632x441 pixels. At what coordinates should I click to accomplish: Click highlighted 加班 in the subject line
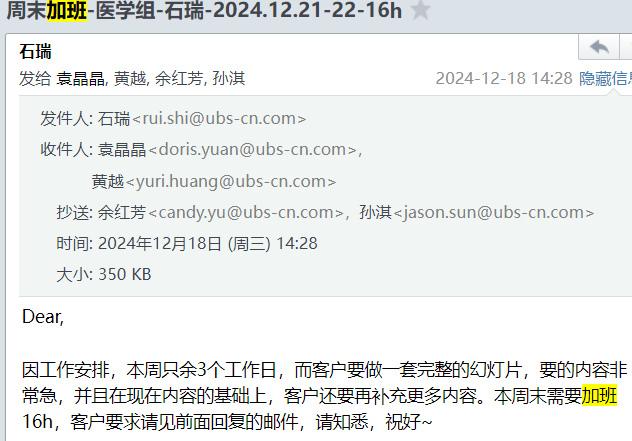[67, 10]
